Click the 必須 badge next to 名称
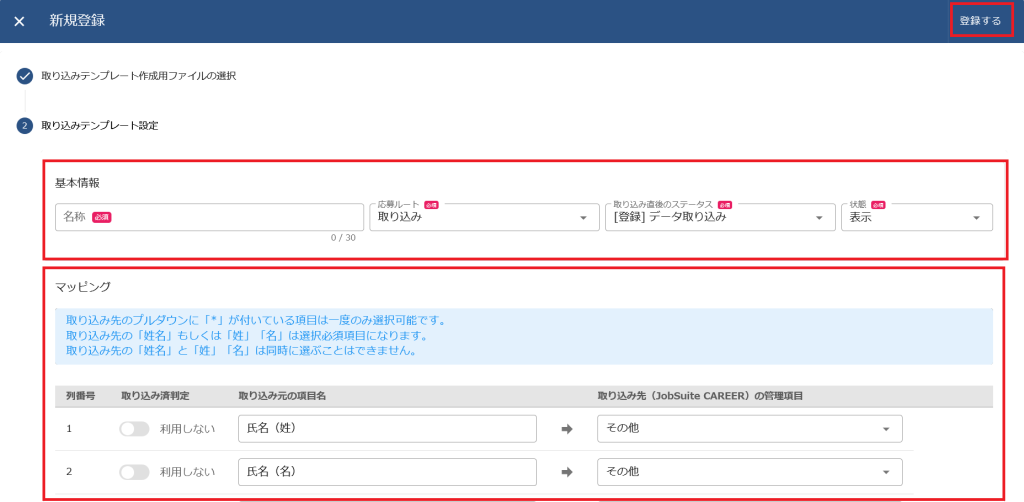Screen dimensions: 1024x502 [x=101, y=217]
